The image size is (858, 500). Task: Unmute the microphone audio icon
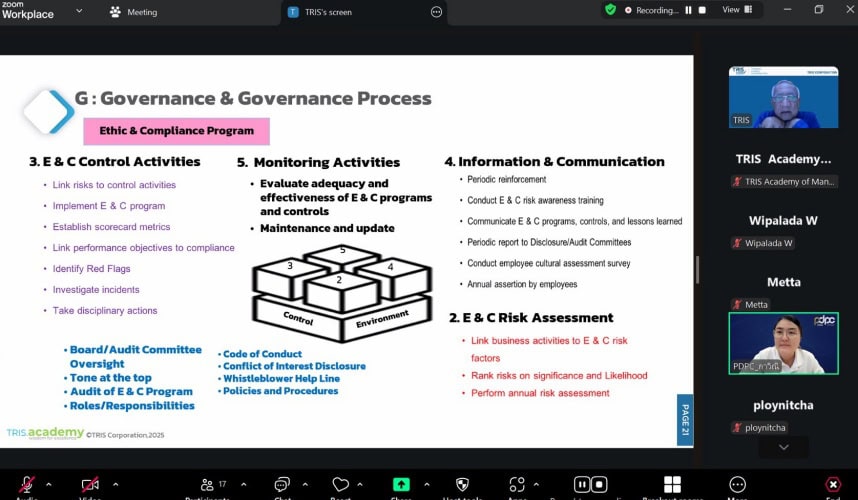[27, 485]
